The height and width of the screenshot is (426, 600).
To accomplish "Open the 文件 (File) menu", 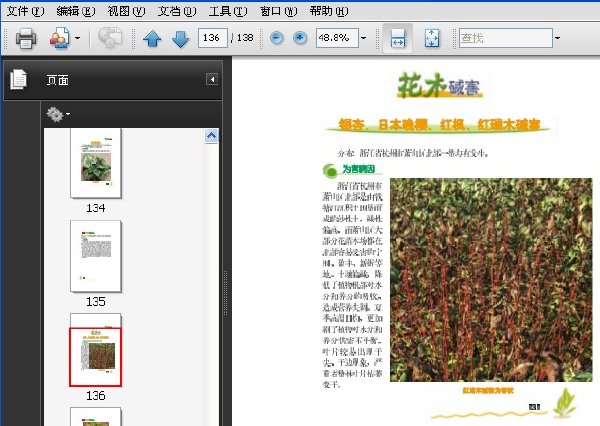I will [x=25, y=11].
